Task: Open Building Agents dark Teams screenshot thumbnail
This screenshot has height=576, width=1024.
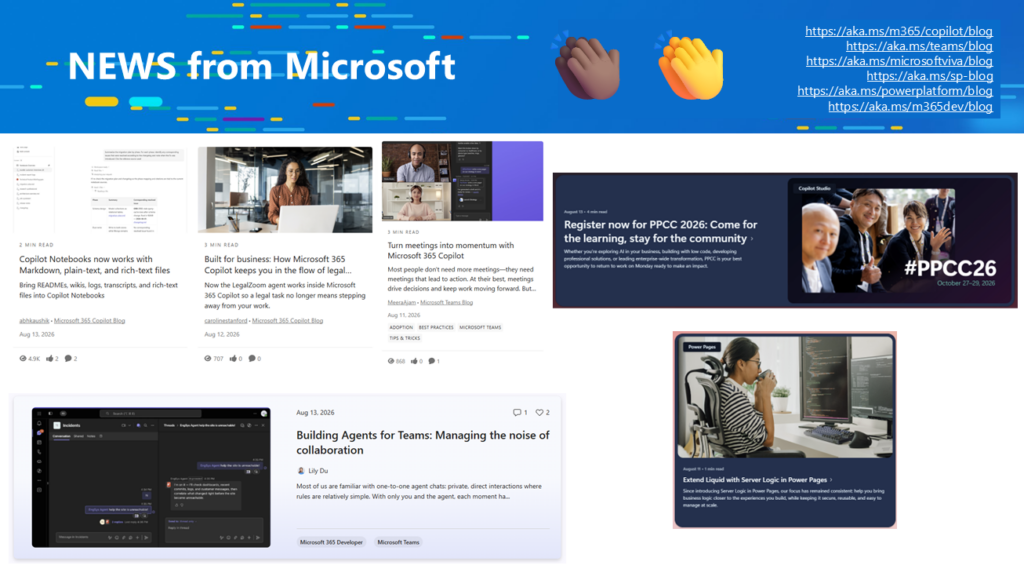Action: (x=151, y=477)
